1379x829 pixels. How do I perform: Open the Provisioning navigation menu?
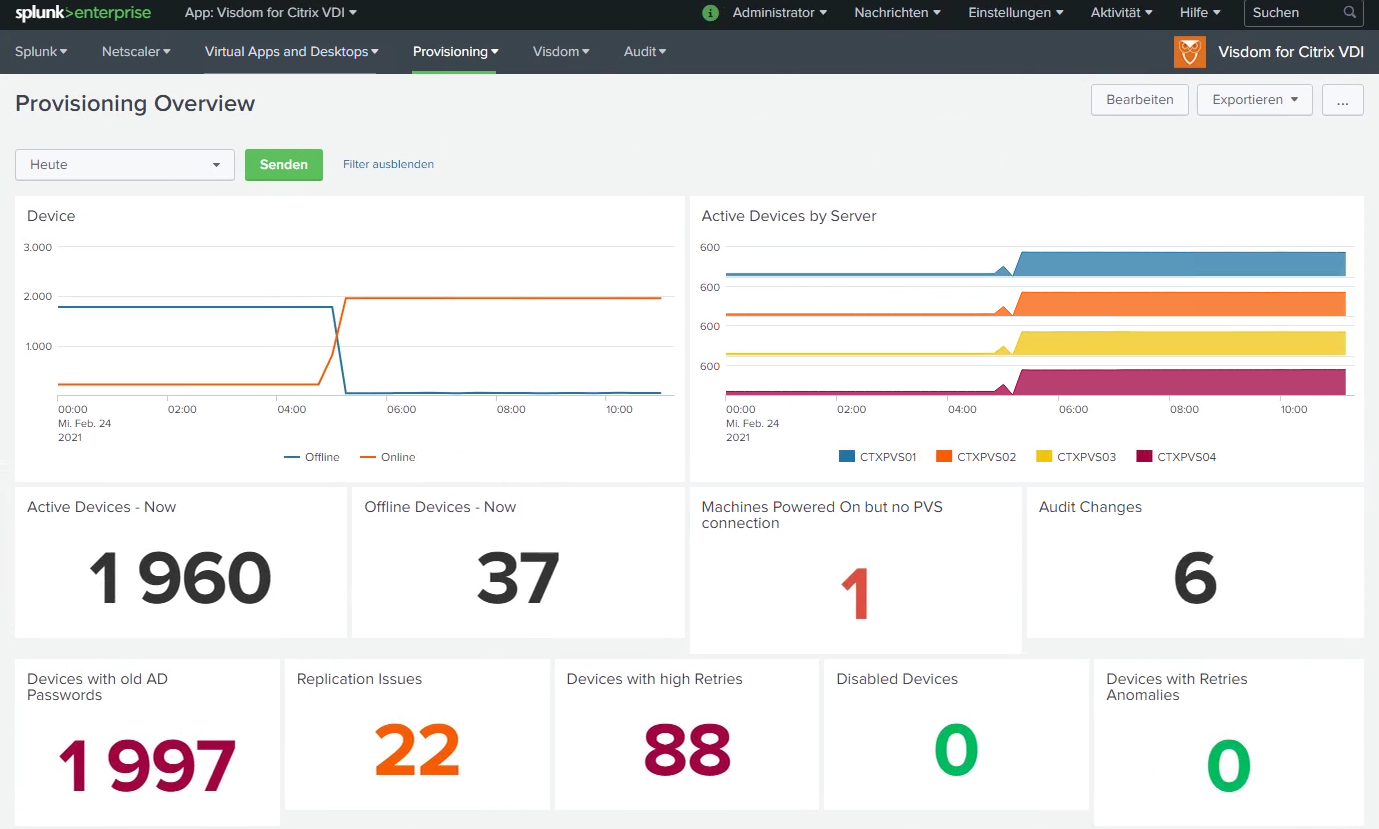456,51
